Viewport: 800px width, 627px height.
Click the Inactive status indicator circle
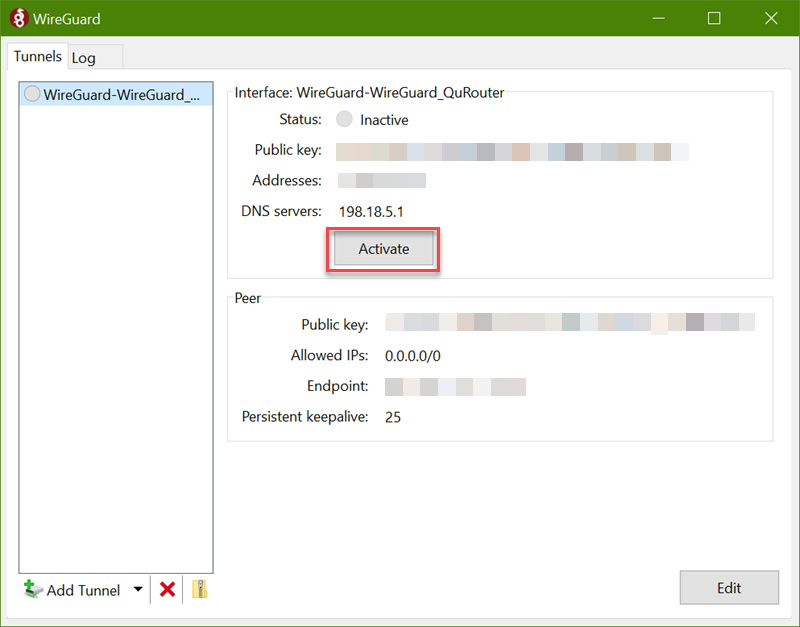point(344,119)
